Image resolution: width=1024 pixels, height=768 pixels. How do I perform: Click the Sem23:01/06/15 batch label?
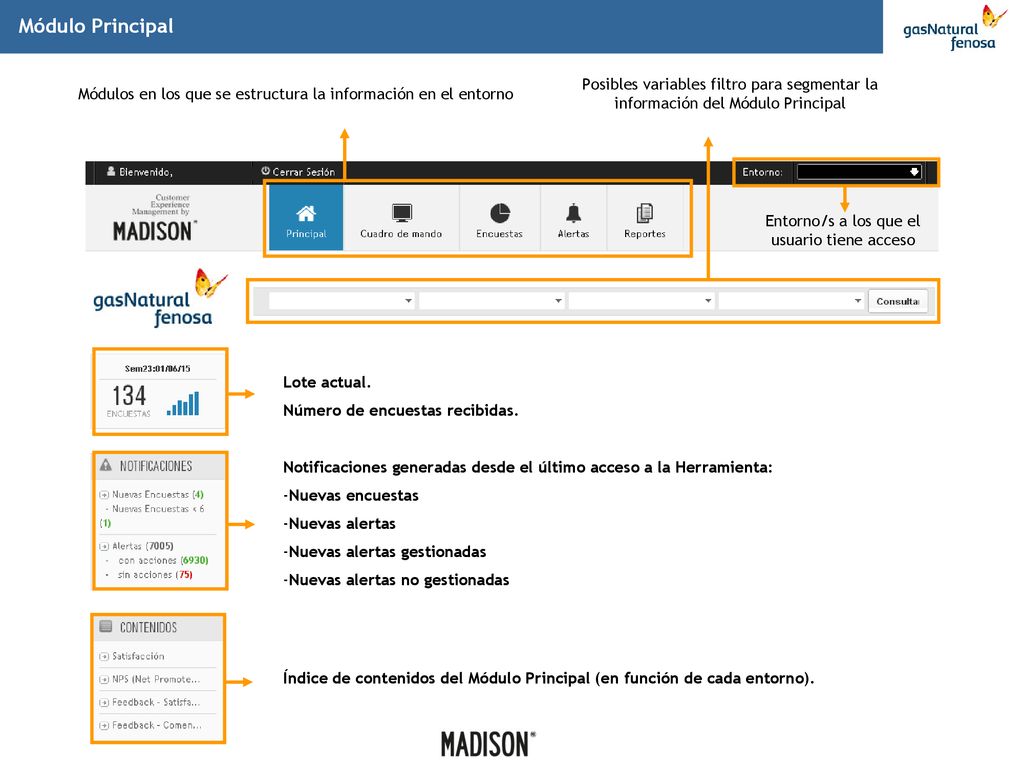(157, 368)
